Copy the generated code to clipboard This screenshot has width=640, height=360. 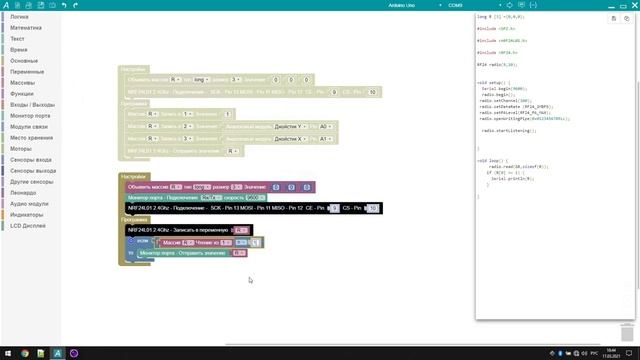(x=627, y=18)
